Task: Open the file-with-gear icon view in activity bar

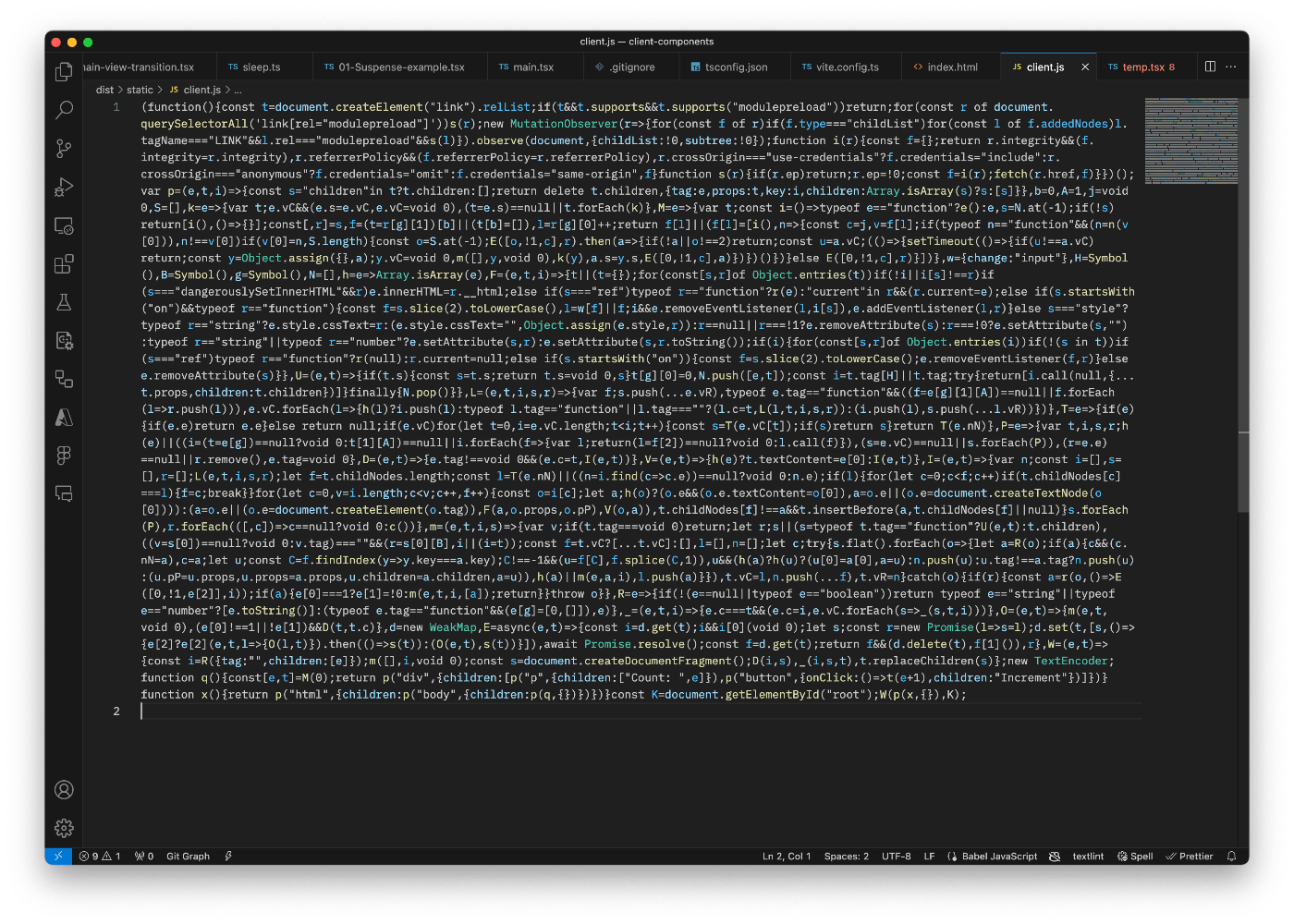Action: pyautogui.click(x=64, y=341)
